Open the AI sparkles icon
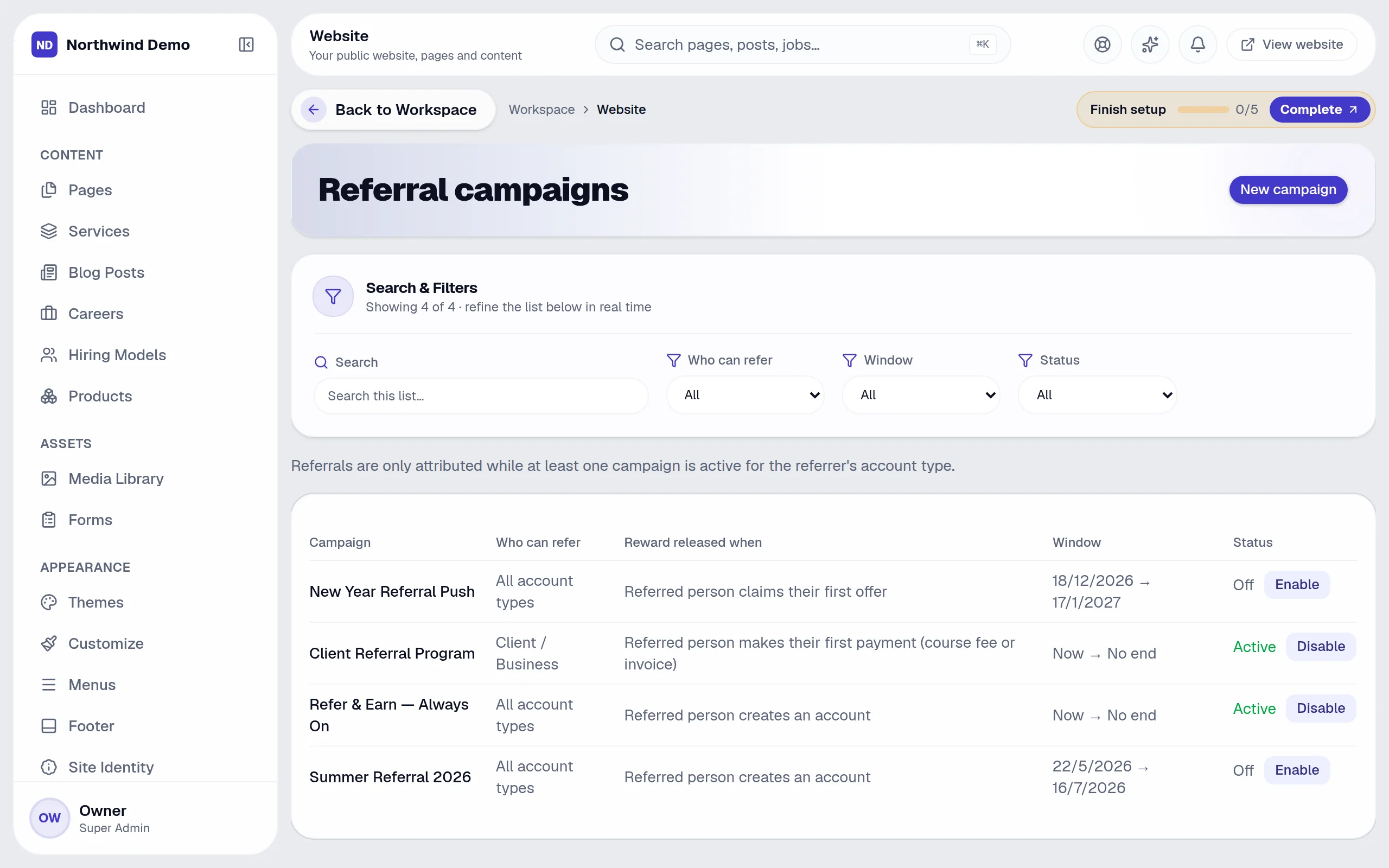Screen dimensions: 1389x868 [x=1150, y=44]
